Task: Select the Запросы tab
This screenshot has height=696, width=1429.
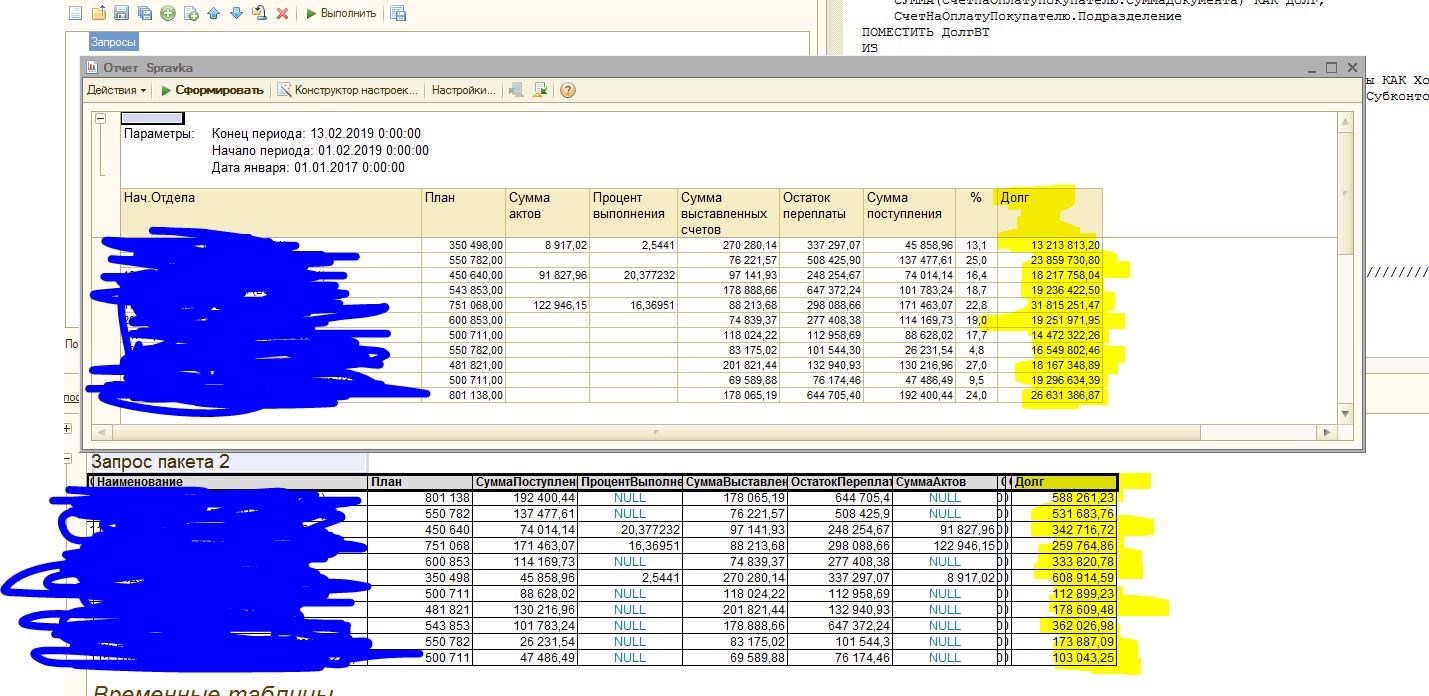Action: (x=113, y=42)
